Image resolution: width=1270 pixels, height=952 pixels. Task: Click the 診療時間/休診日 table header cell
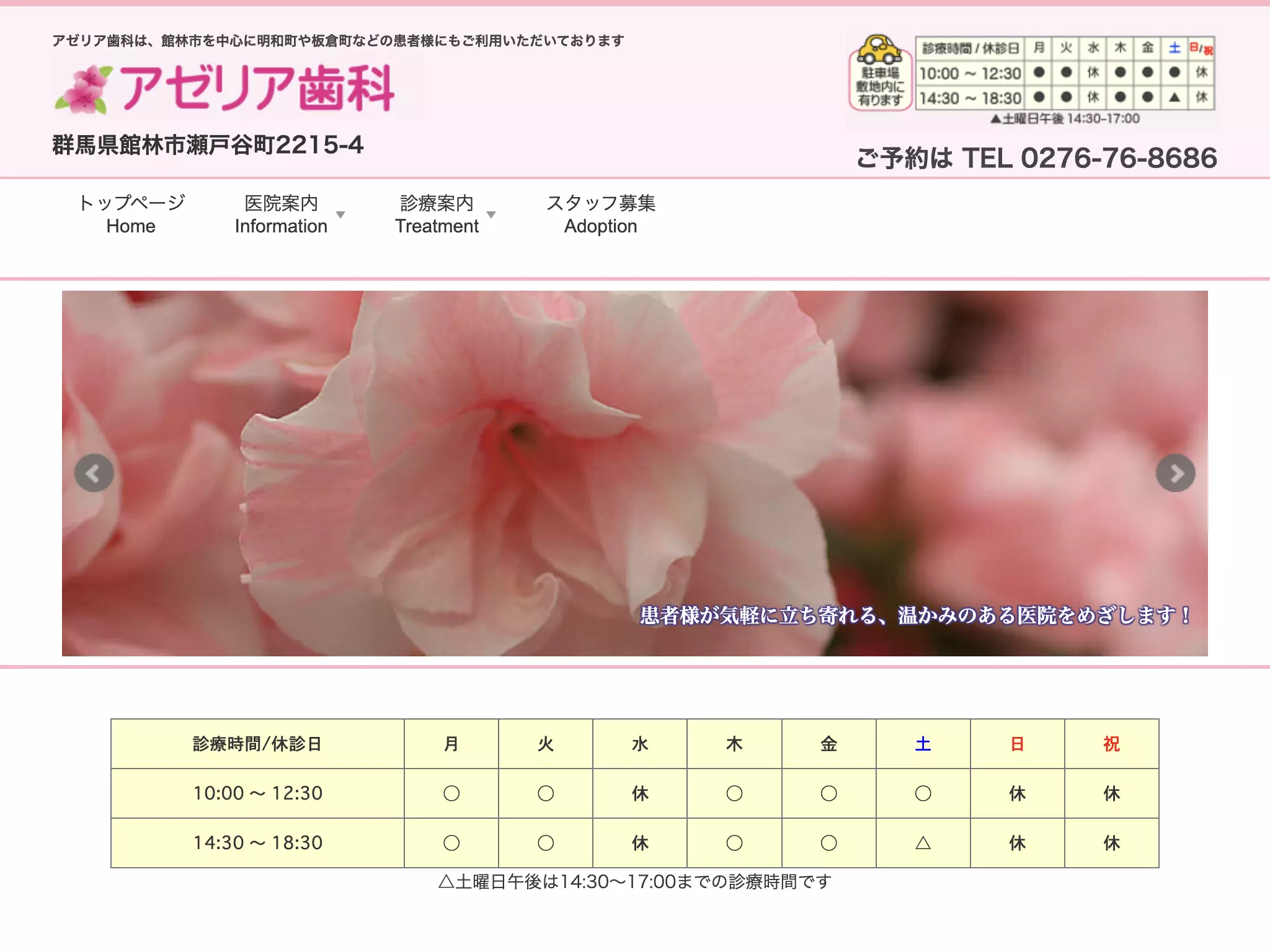[257, 744]
